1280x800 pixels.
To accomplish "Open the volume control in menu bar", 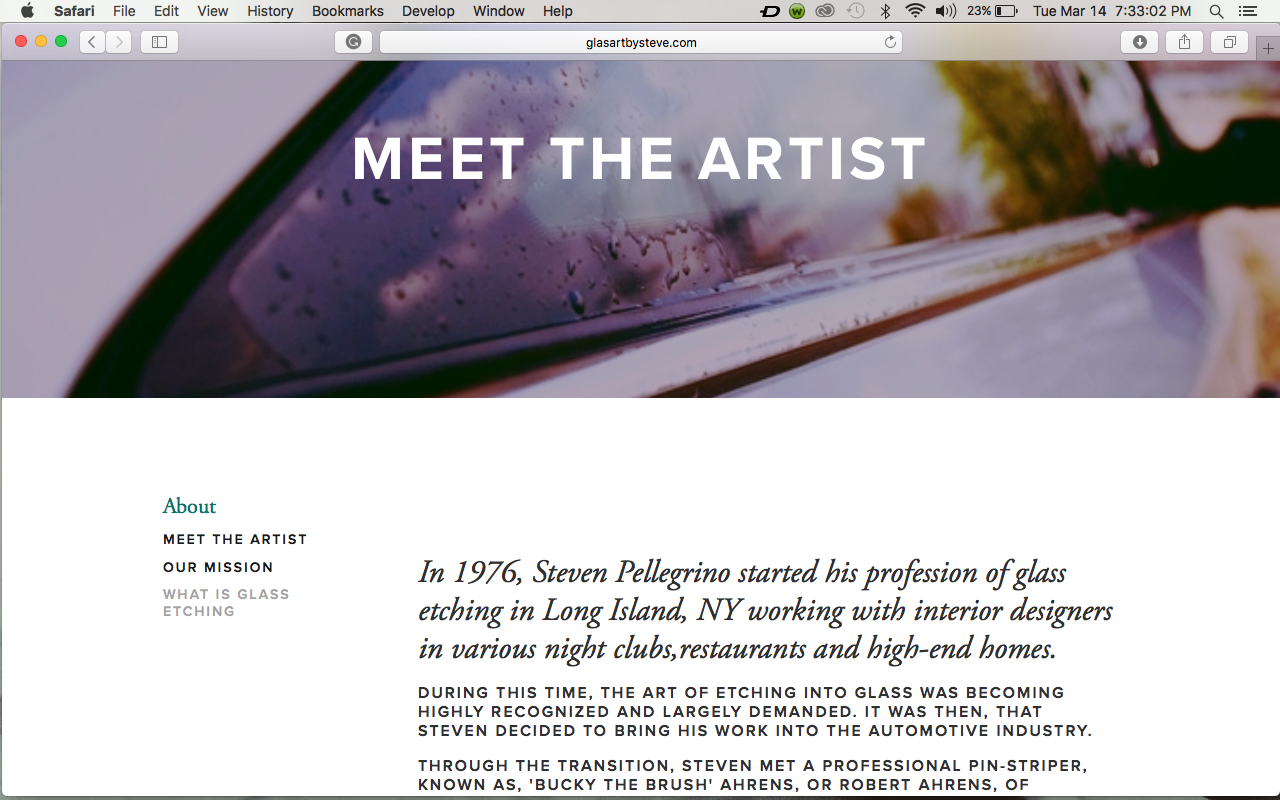I will coord(945,11).
